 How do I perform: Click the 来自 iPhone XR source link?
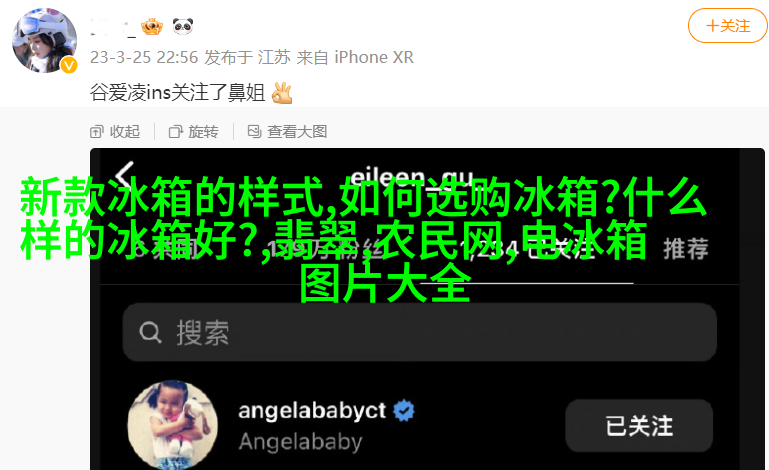point(355,57)
